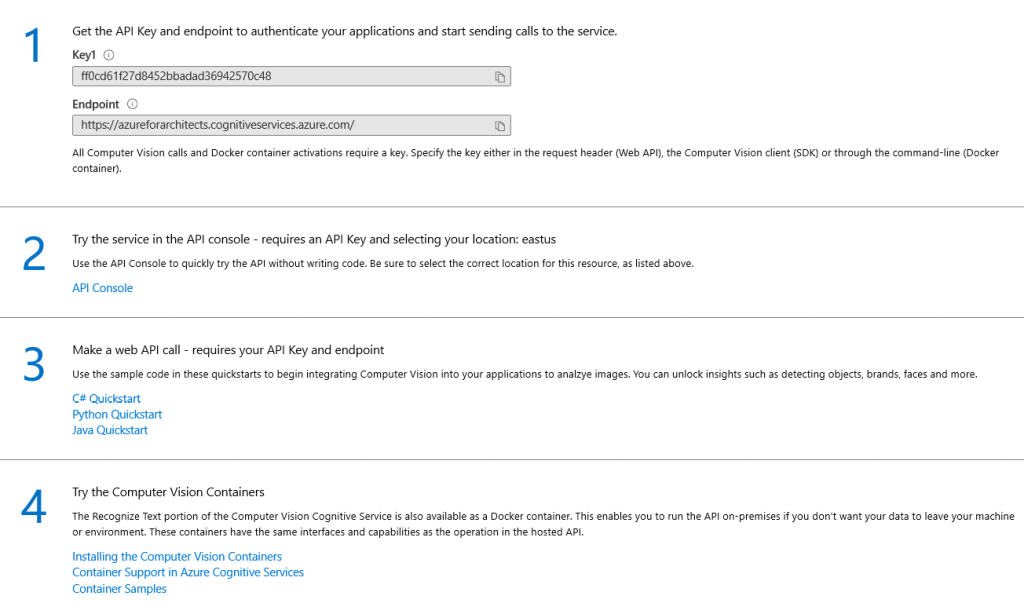Open Installing the Computer Vision Containers
Viewport: 1024px width, 603px height.
tap(177, 557)
